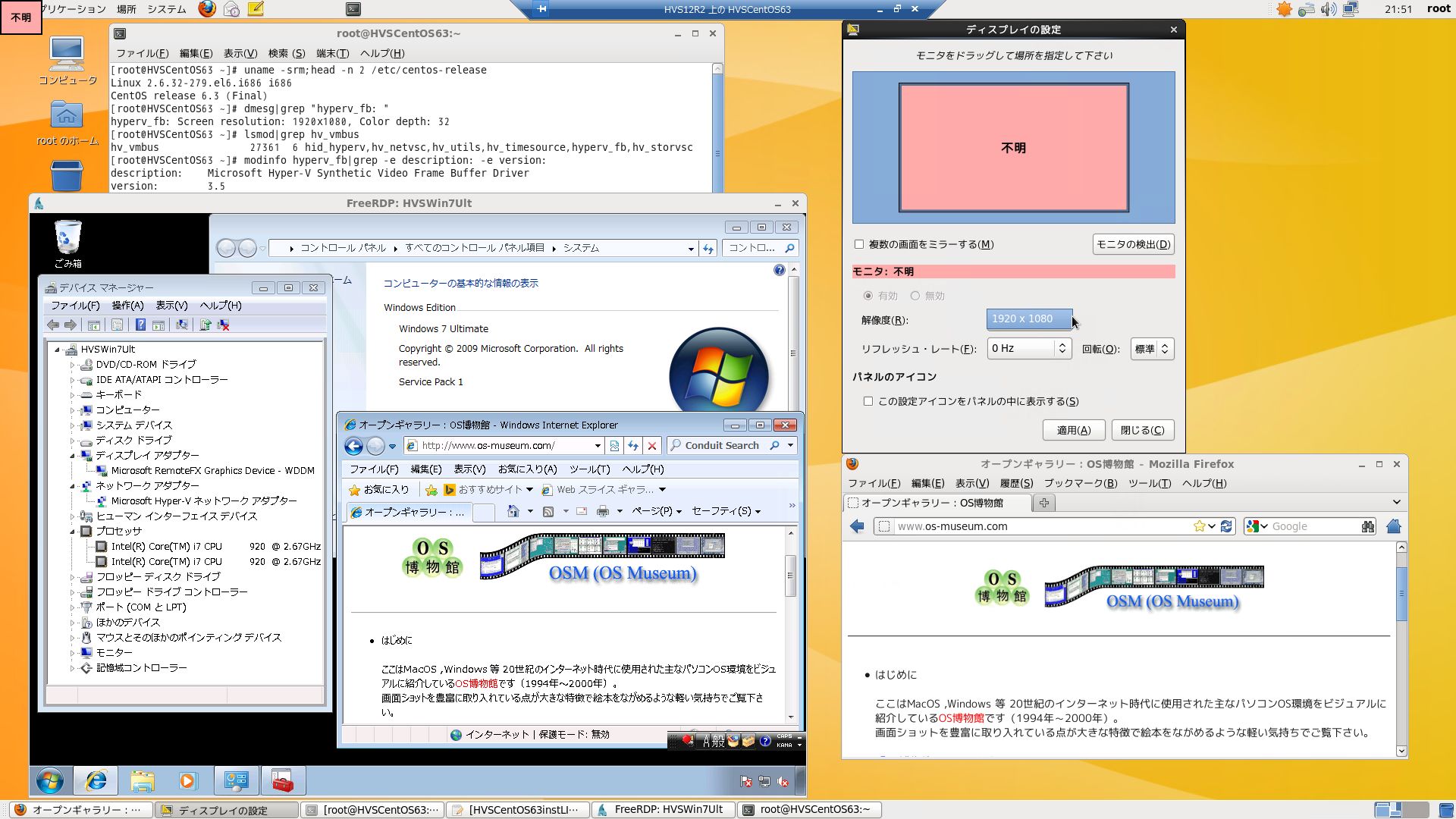Select the 無効 radio button
The width and height of the screenshot is (1456, 819).
pos(915,296)
